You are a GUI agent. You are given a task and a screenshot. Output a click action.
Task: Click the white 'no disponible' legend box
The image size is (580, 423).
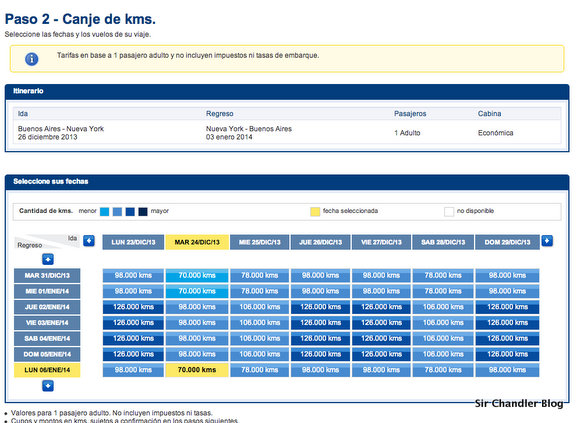click(x=449, y=212)
